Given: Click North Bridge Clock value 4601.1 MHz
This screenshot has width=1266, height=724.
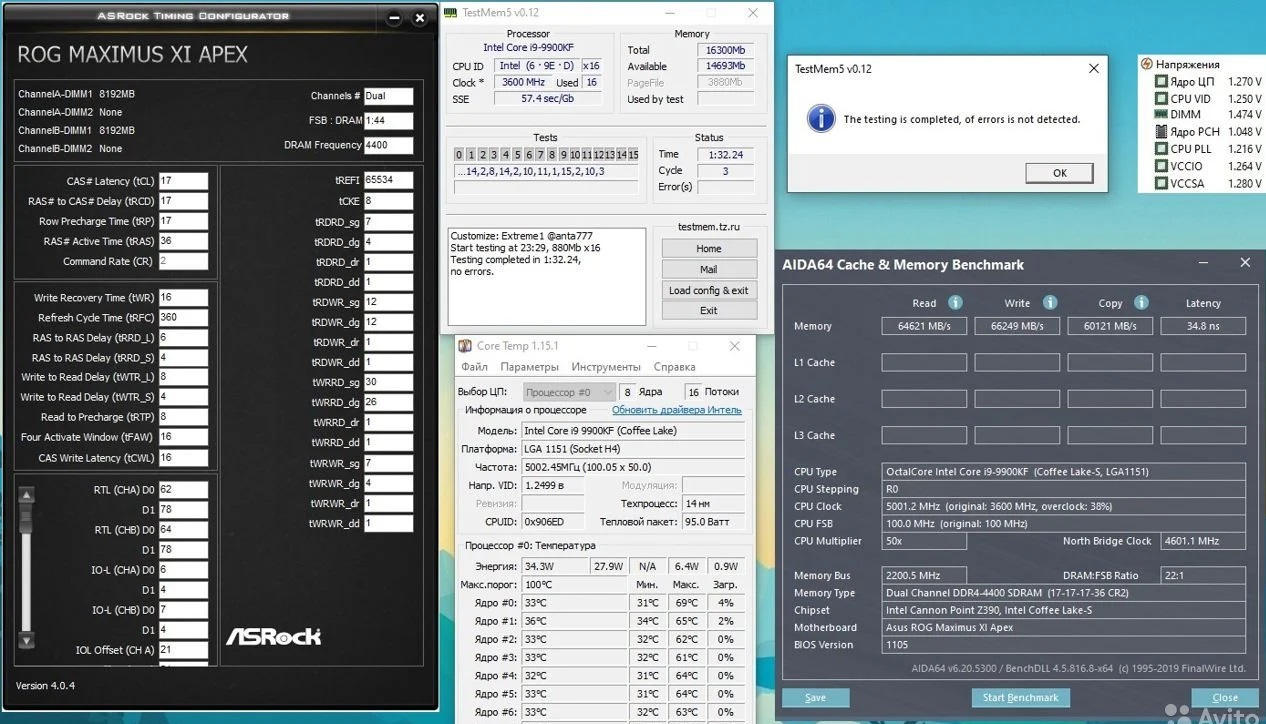Looking at the screenshot, I should pyautogui.click(x=1204, y=541).
